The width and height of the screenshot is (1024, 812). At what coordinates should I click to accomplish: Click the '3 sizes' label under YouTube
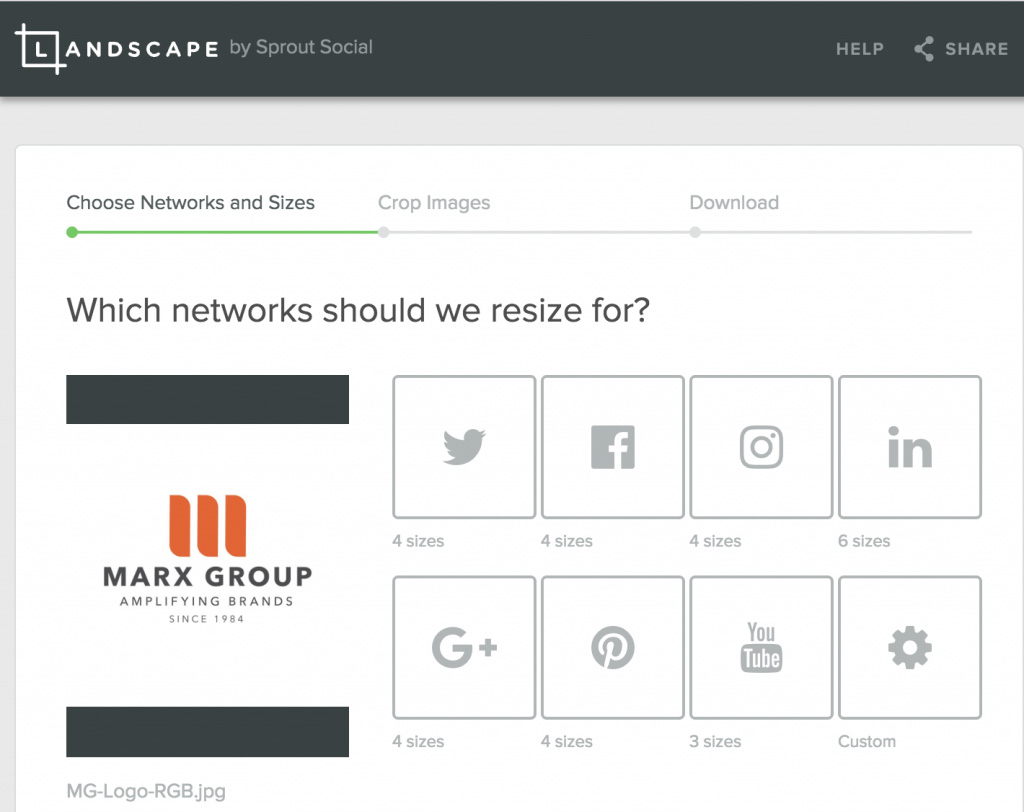[715, 741]
